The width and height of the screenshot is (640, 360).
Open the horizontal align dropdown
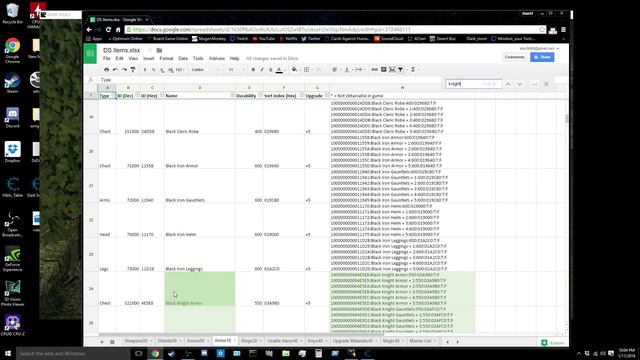click(x=336, y=70)
